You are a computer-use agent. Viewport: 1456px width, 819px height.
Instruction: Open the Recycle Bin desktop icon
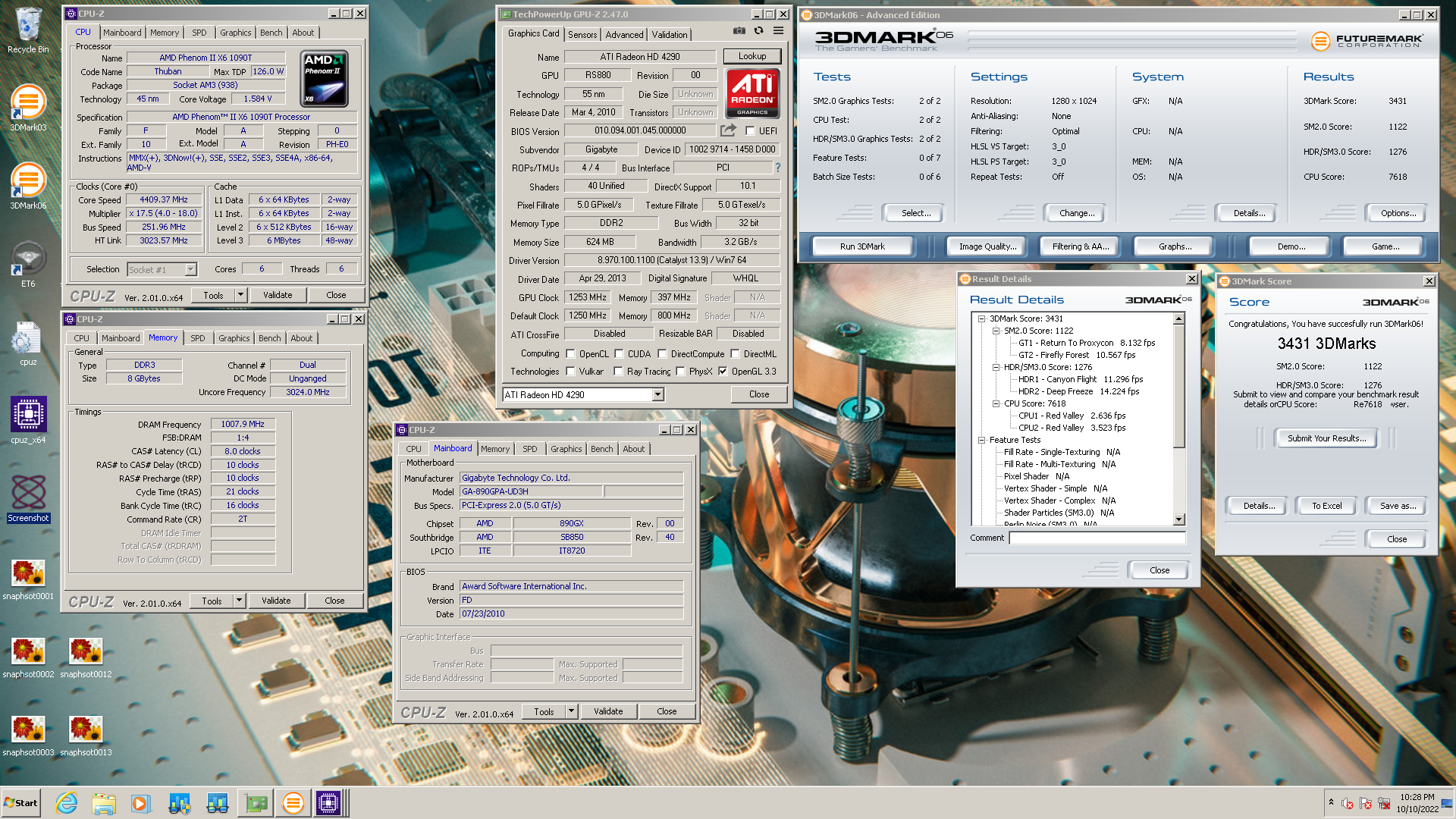coord(28,30)
